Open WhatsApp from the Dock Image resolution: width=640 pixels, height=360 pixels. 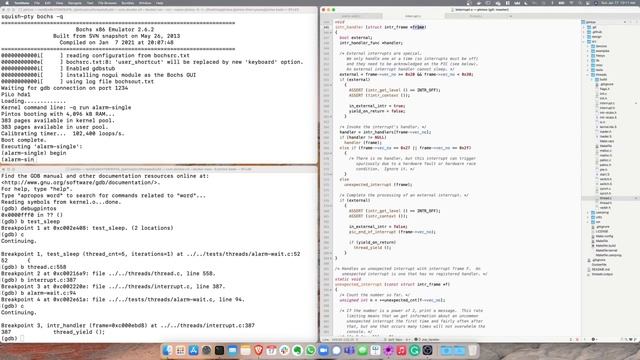pos(311,350)
